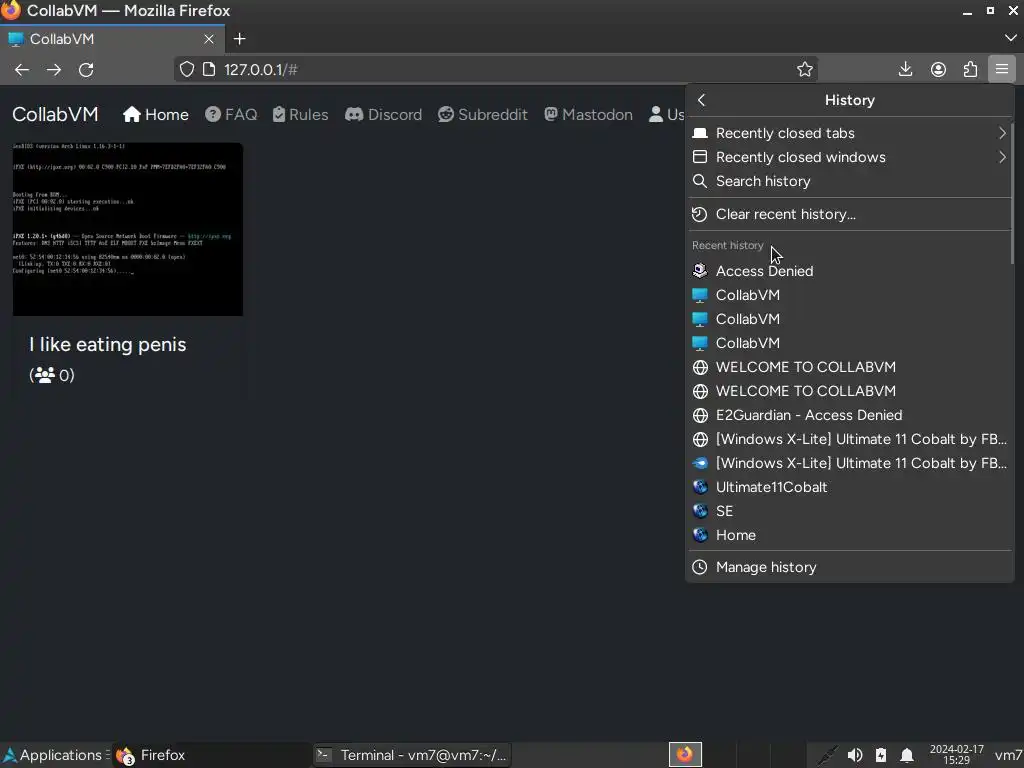Close the Firefox hamburger menu button
Screen dimensions: 1024x768
[1002, 69]
